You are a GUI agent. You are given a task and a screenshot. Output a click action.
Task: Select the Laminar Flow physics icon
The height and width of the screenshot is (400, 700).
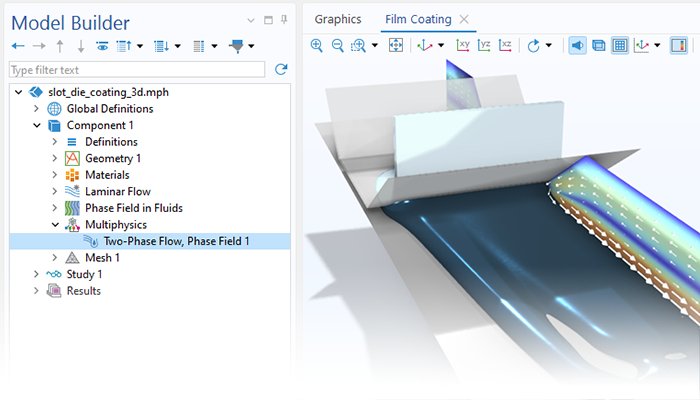coord(72,191)
